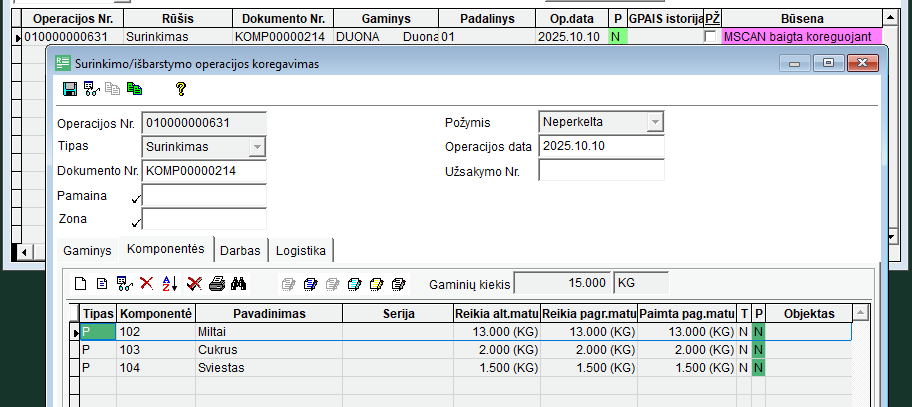The height and width of the screenshot is (407, 912).
Task: Click the new blank row icon
Action: click(82, 283)
